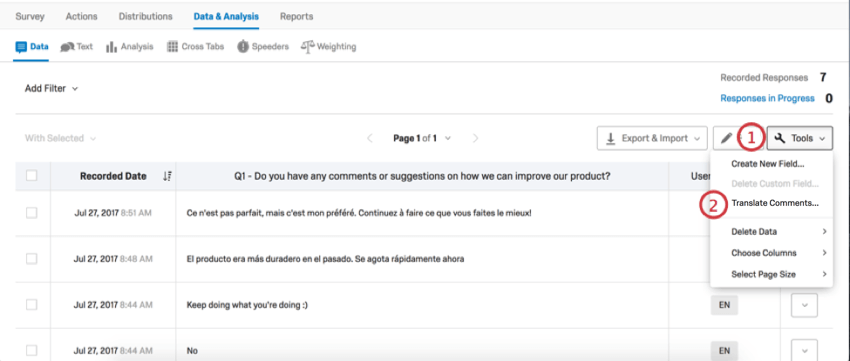Select Create New Field option
This screenshot has width=850, height=361.
[x=768, y=163]
